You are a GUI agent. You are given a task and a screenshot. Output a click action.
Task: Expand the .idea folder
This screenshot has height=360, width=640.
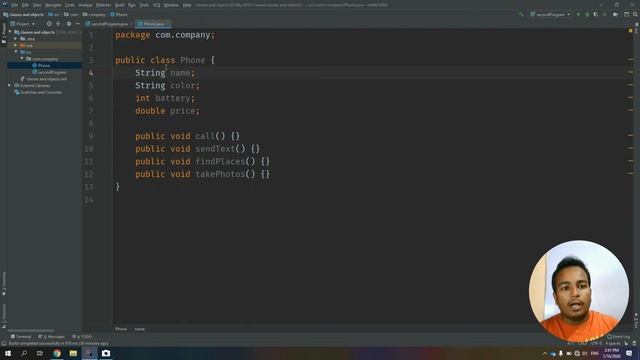pyautogui.click(x=16, y=39)
